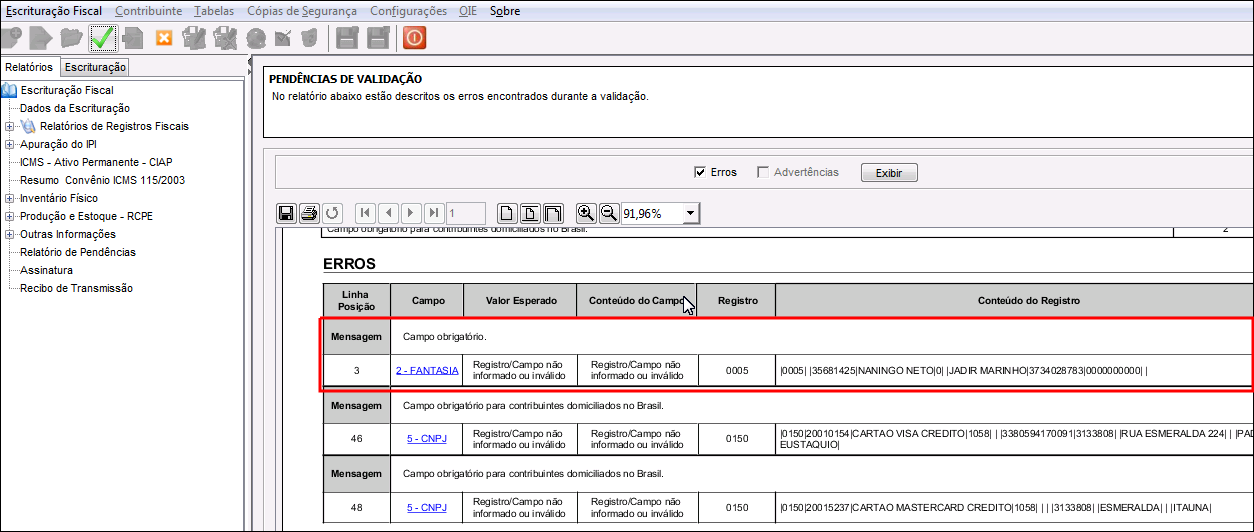Open the Contribuinte menu

coord(148,11)
